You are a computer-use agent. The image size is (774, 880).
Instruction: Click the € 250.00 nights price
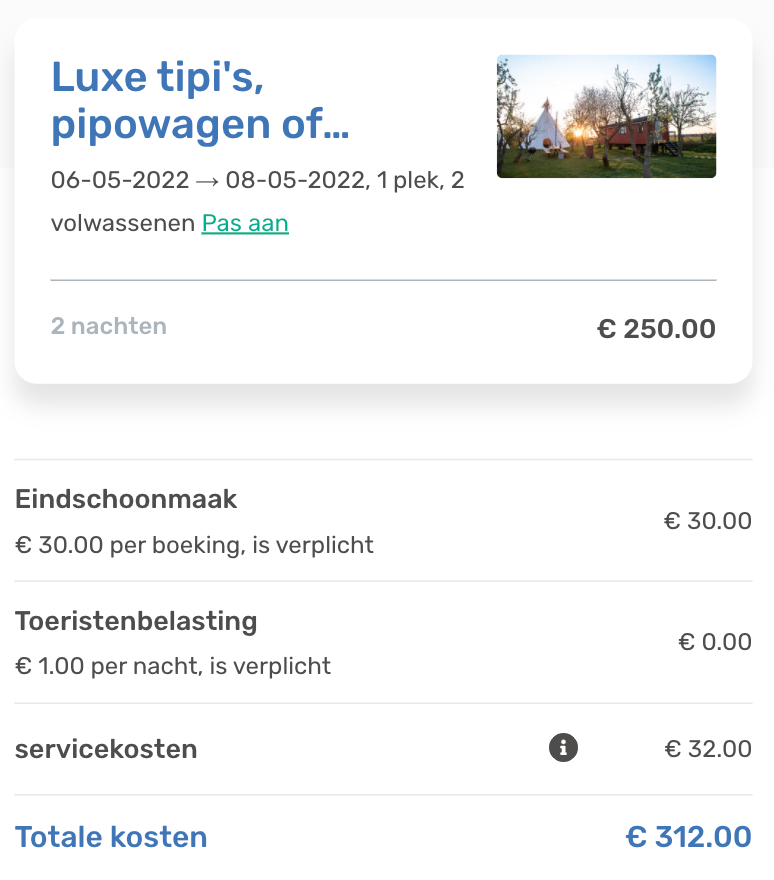click(x=656, y=329)
